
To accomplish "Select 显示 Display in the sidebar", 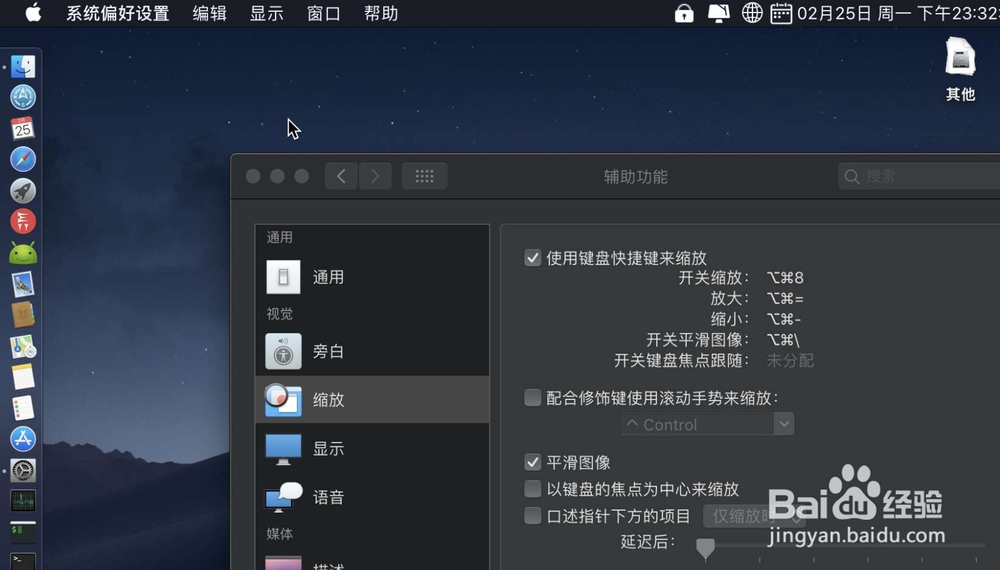I will pyautogui.click(x=372, y=449).
